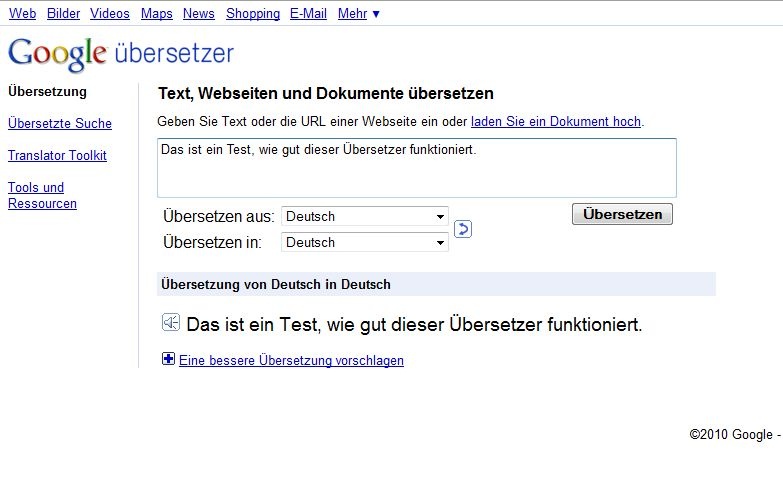Click the Übersetzen button
The image size is (783, 491).
[622, 214]
